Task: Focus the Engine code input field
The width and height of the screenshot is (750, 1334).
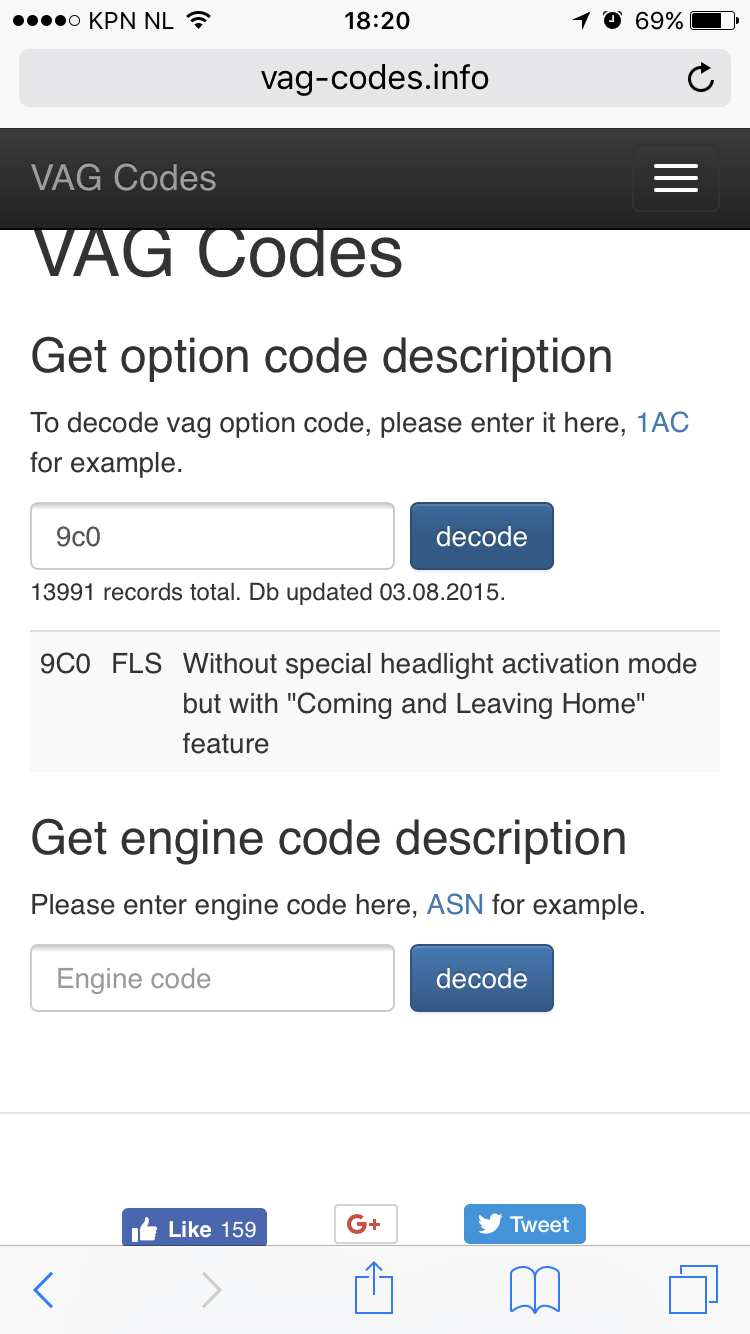Action: 213,978
